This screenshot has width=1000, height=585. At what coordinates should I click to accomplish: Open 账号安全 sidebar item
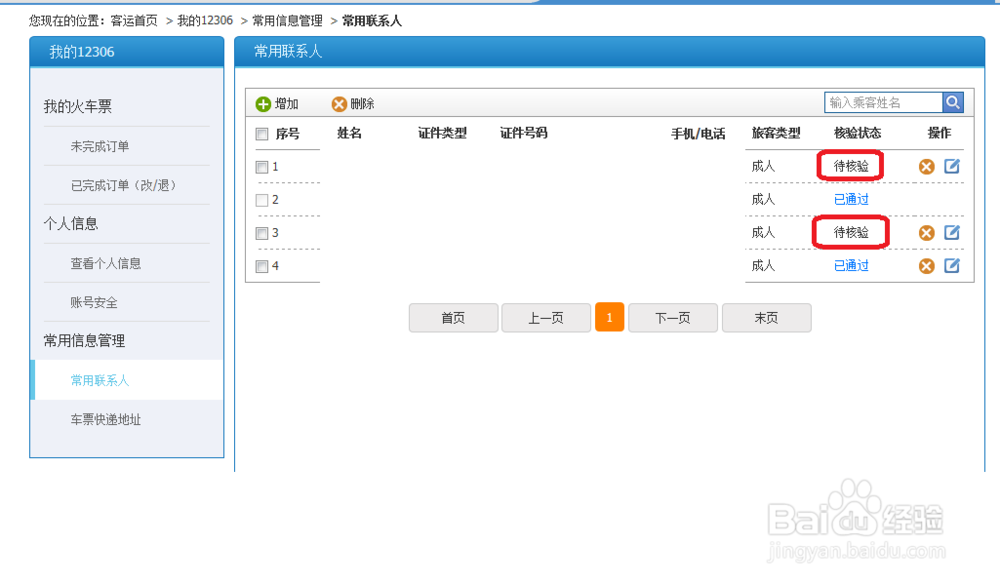coord(94,302)
